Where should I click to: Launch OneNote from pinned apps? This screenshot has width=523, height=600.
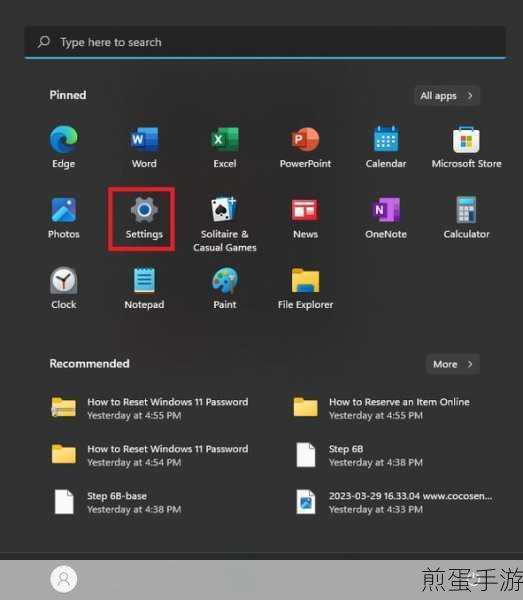click(x=386, y=217)
